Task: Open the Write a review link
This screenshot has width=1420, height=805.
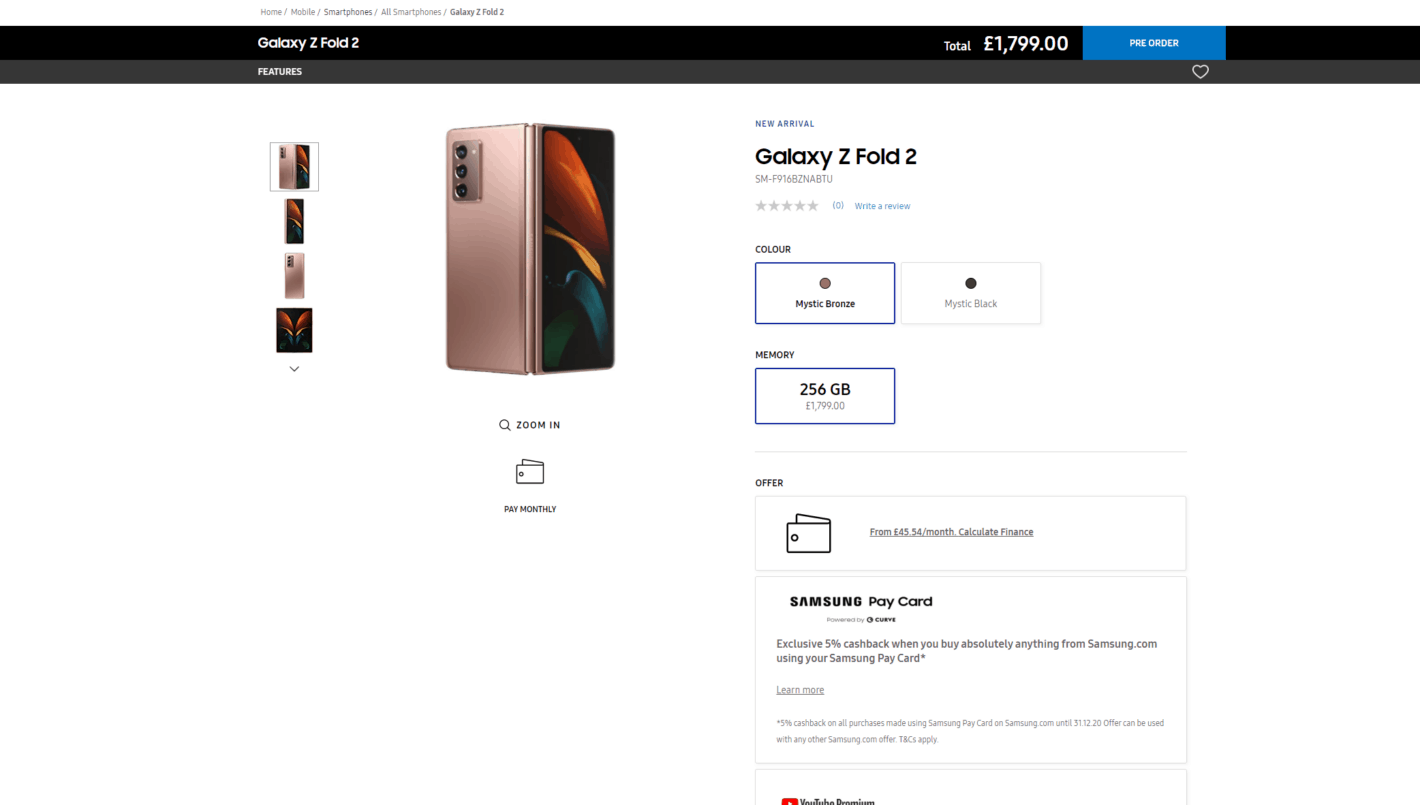Action: (x=882, y=206)
